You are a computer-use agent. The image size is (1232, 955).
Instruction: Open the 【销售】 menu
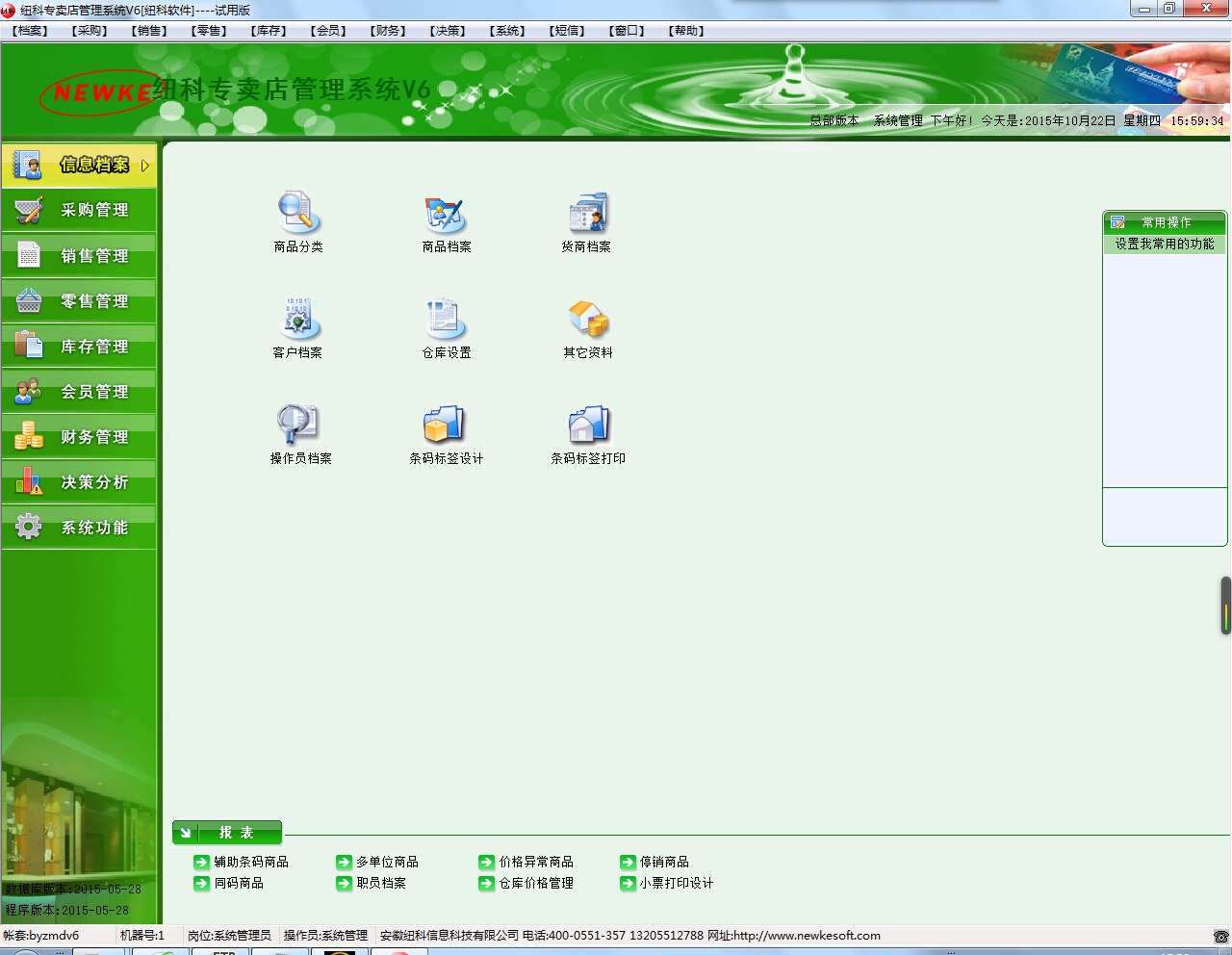149,31
